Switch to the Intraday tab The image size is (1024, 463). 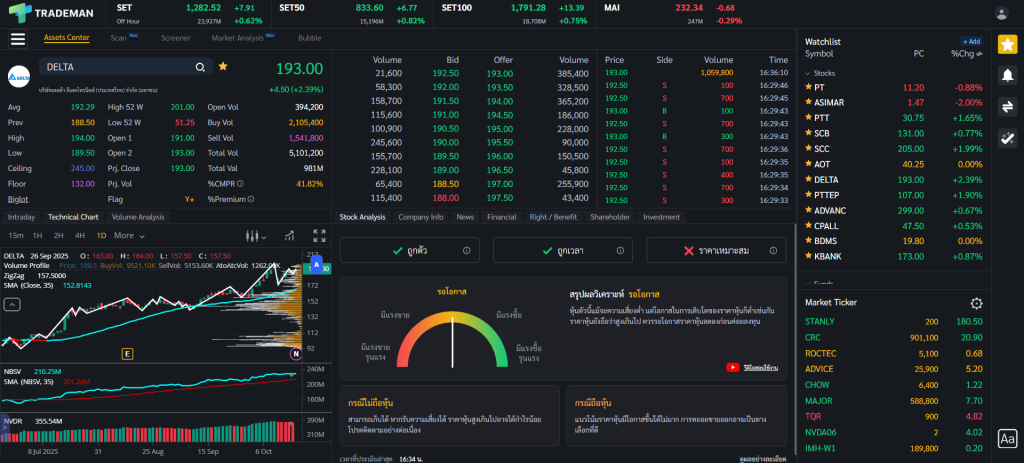coord(22,217)
